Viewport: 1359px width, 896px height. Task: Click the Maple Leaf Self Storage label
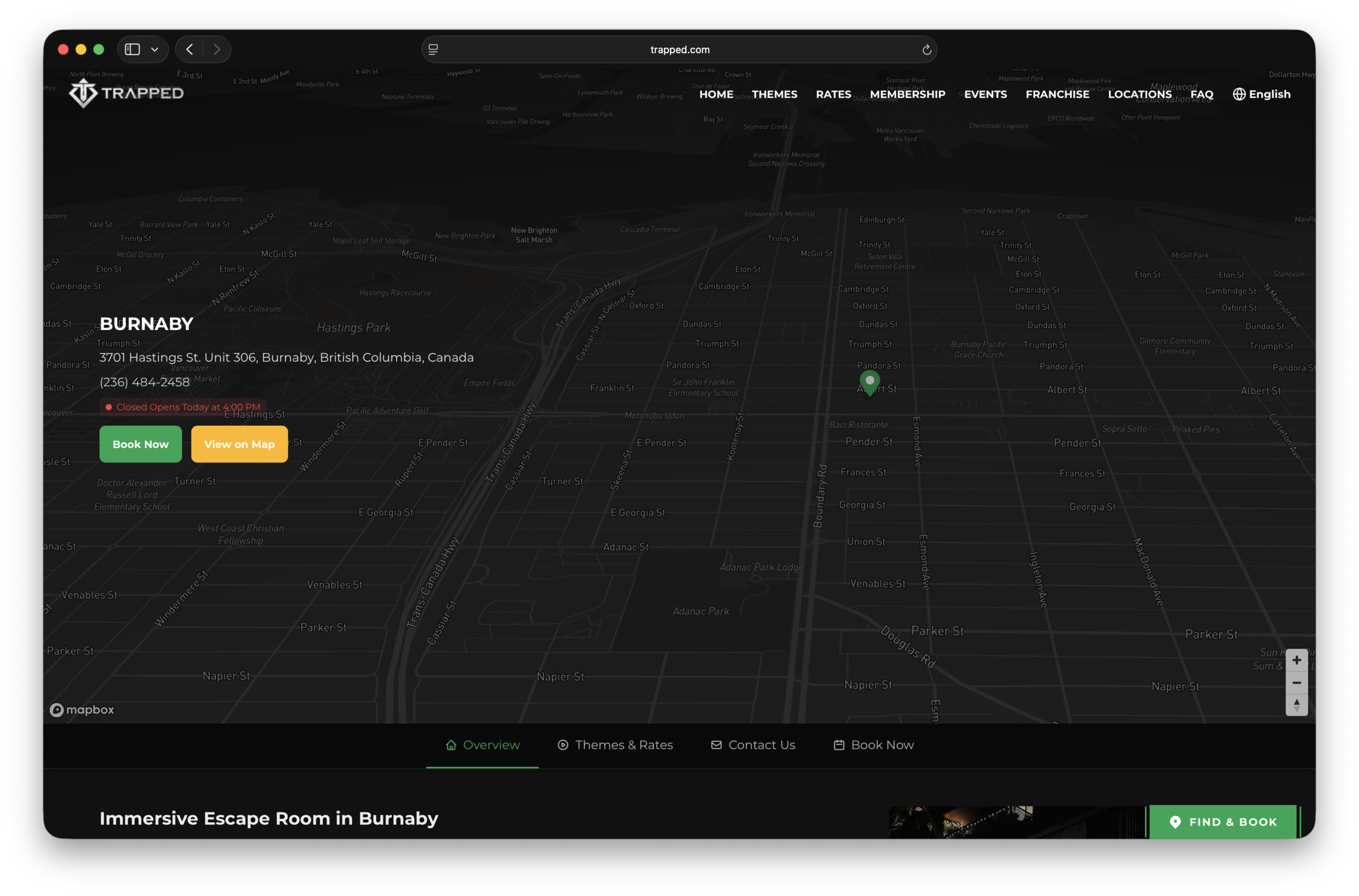tap(371, 240)
